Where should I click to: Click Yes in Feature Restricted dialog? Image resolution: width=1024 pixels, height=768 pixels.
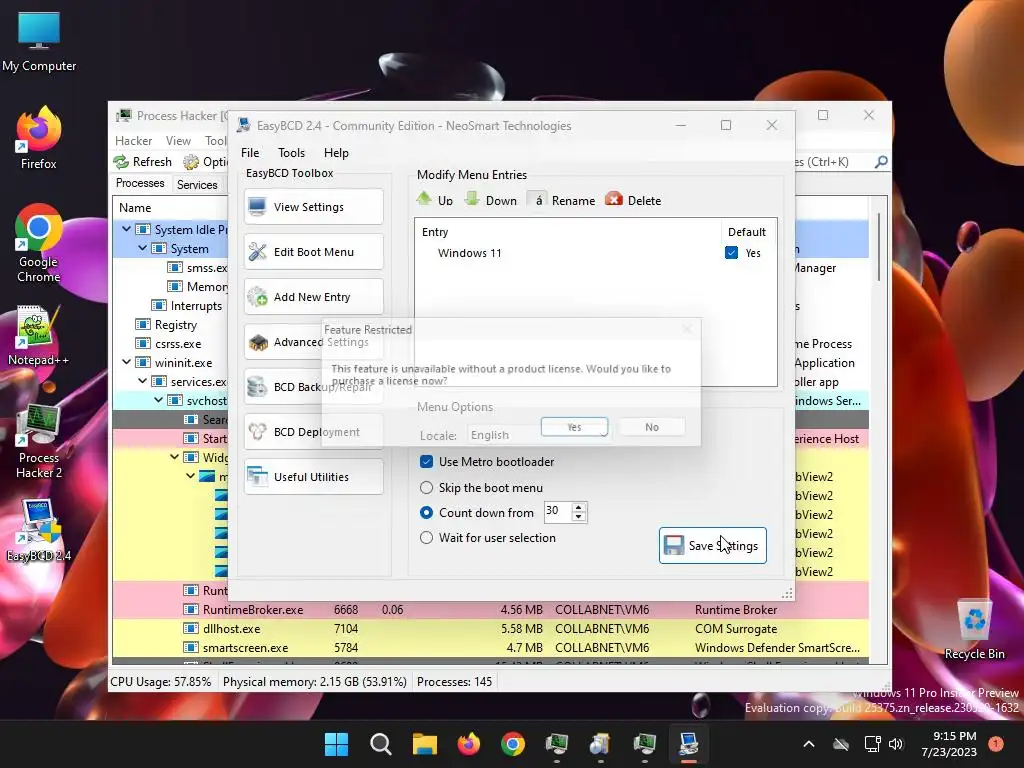(x=574, y=427)
